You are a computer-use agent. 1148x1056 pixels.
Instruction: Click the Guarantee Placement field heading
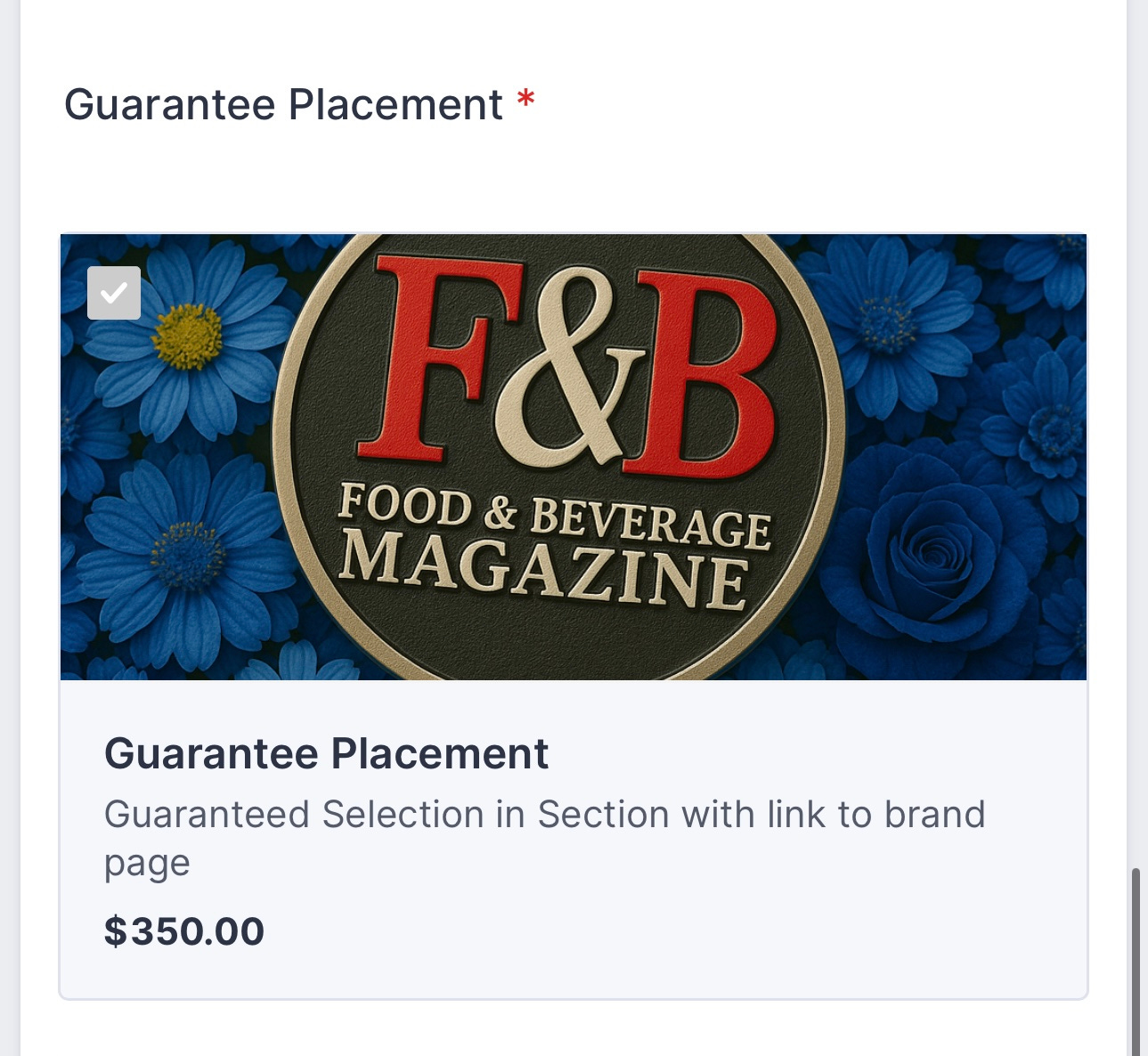(283, 105)
